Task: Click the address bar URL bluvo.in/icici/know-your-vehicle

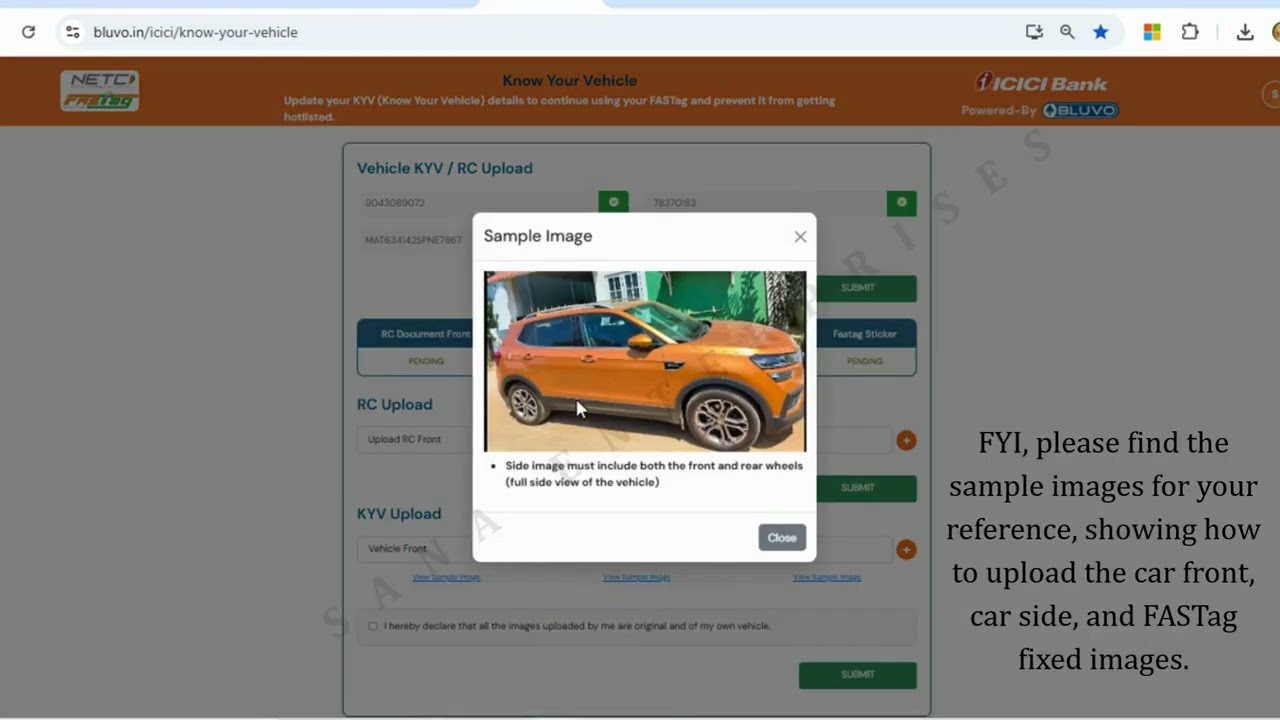Action: pos(195,32)
